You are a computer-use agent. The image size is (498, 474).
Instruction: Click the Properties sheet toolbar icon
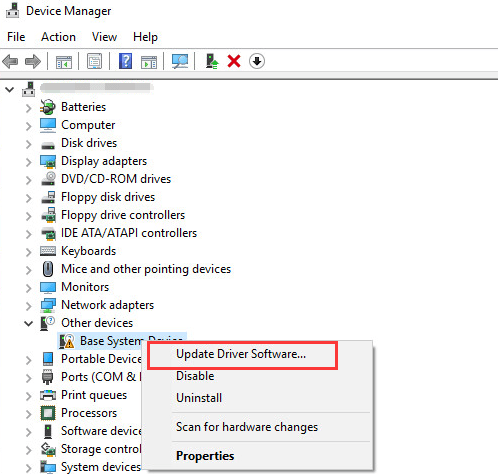click(95, 61)
